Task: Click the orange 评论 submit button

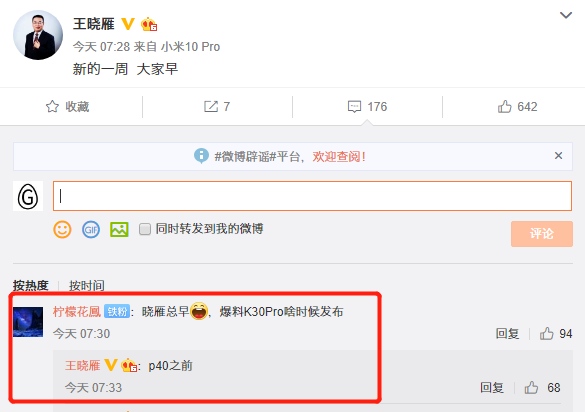Action: [542, 234]
